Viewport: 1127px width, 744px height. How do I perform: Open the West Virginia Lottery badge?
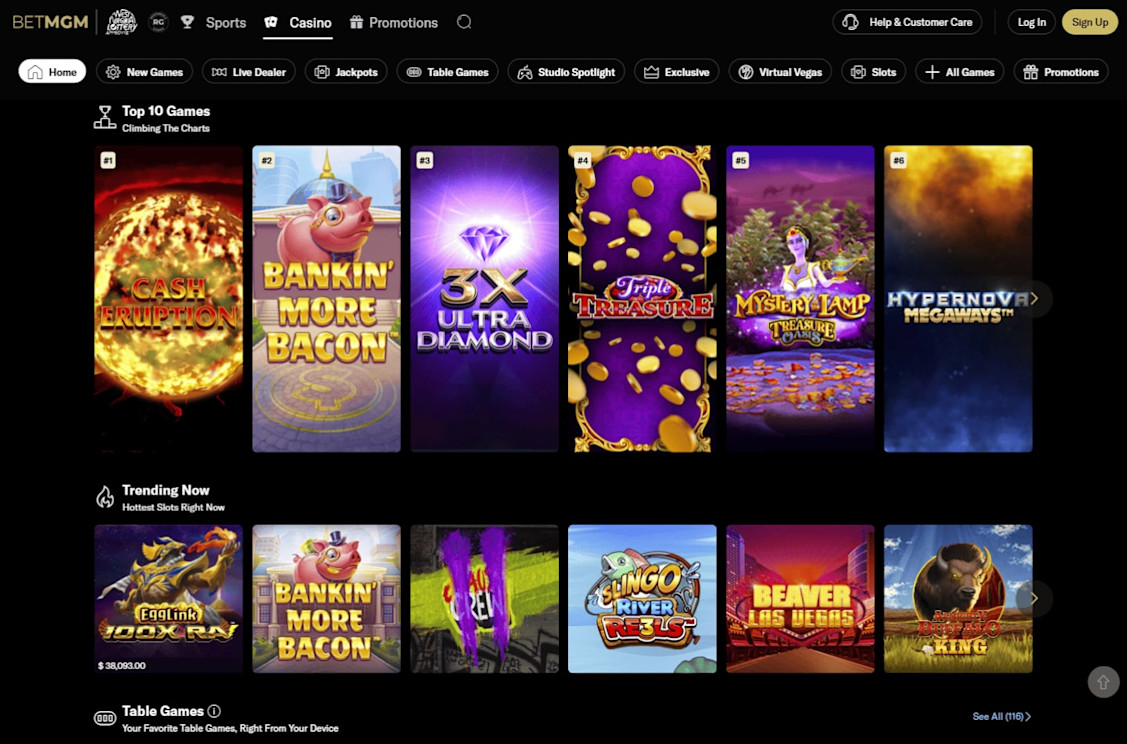click(x=121, y=22)
